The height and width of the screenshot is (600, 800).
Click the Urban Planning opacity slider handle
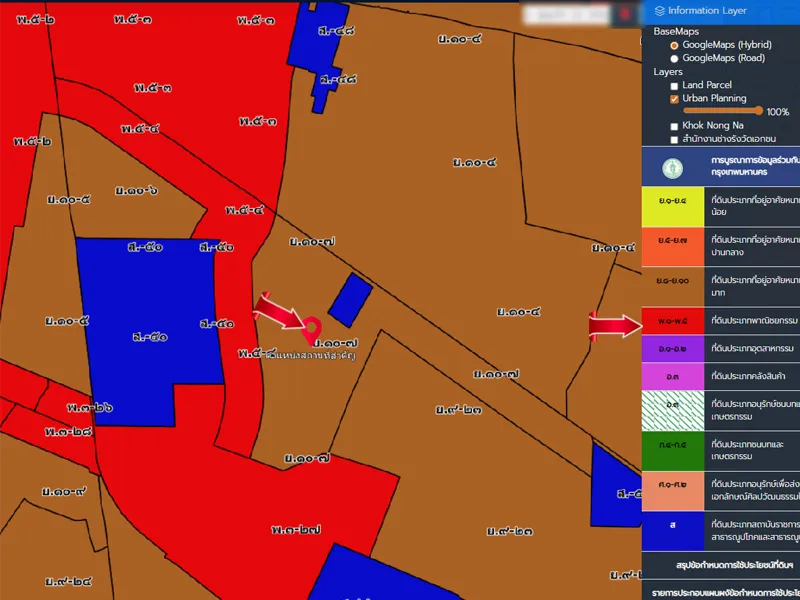pos(760,111)
